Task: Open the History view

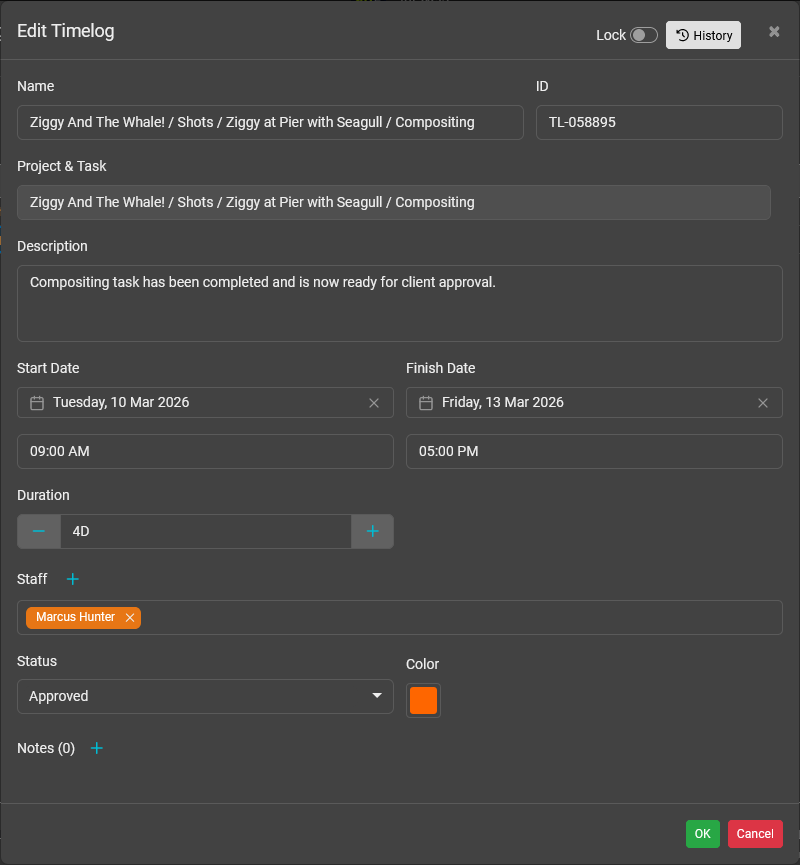Action: 703,35
